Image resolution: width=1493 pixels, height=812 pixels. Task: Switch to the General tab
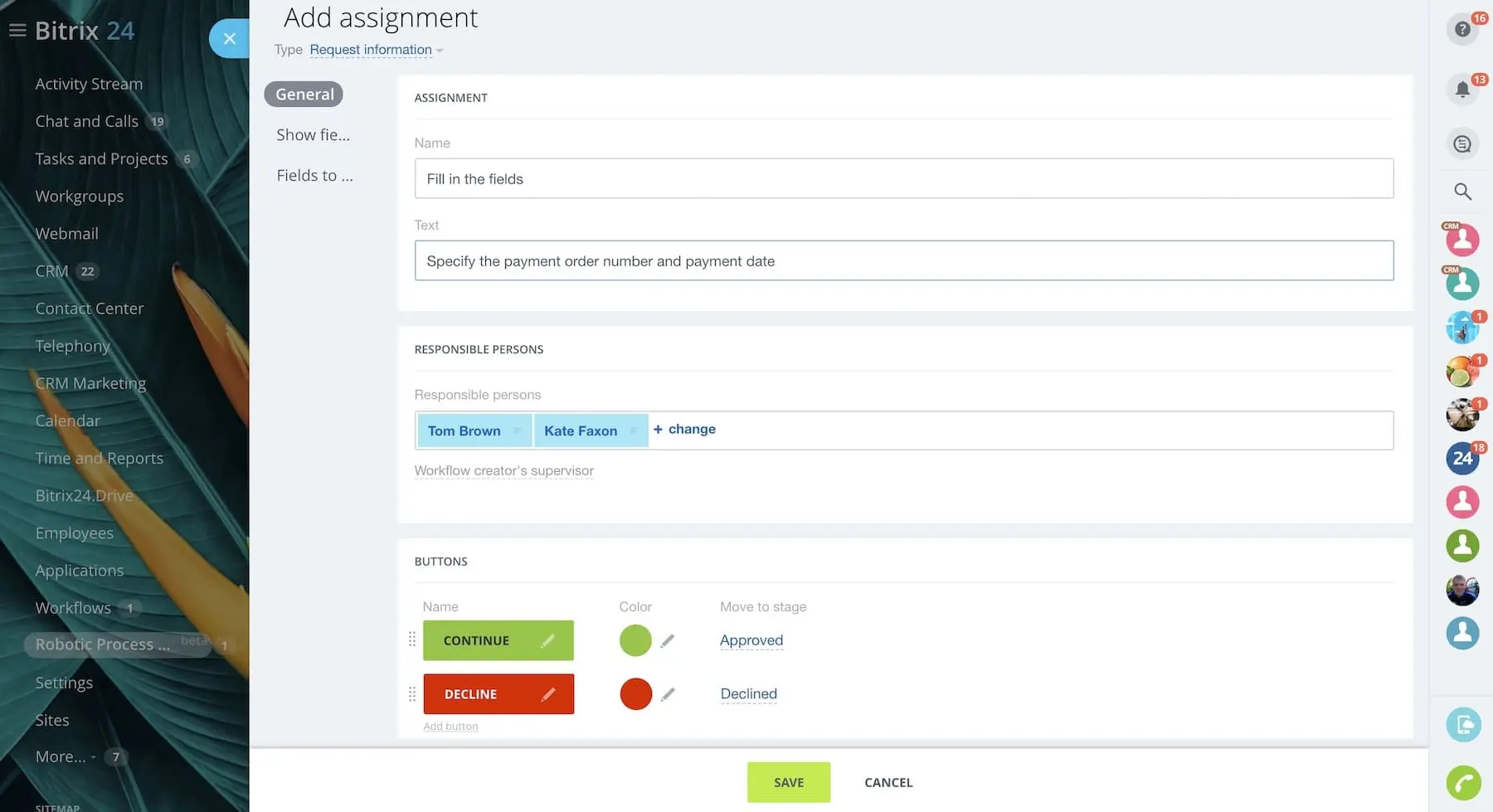pos(304,95)
